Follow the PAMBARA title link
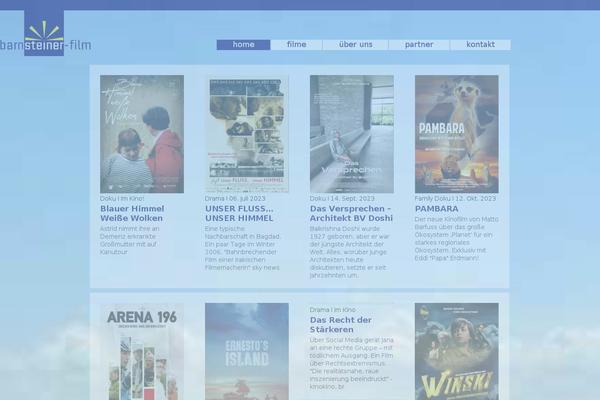600x400 pixels. pyautogui.click(x=437, y=209)
